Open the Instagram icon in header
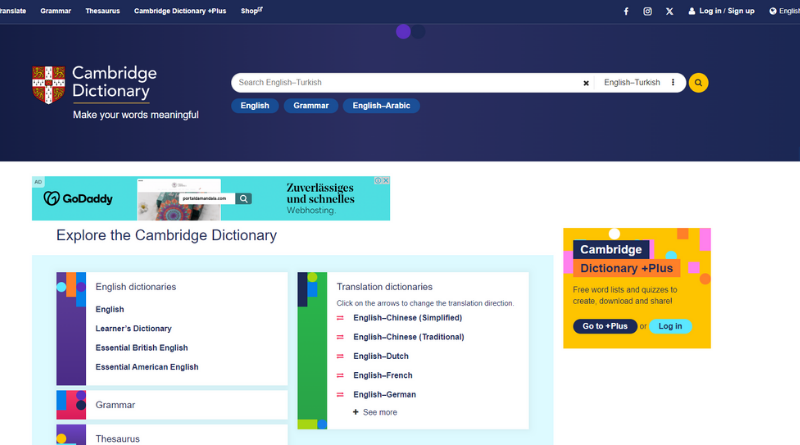800x445 pixels. tap(647, 11)
